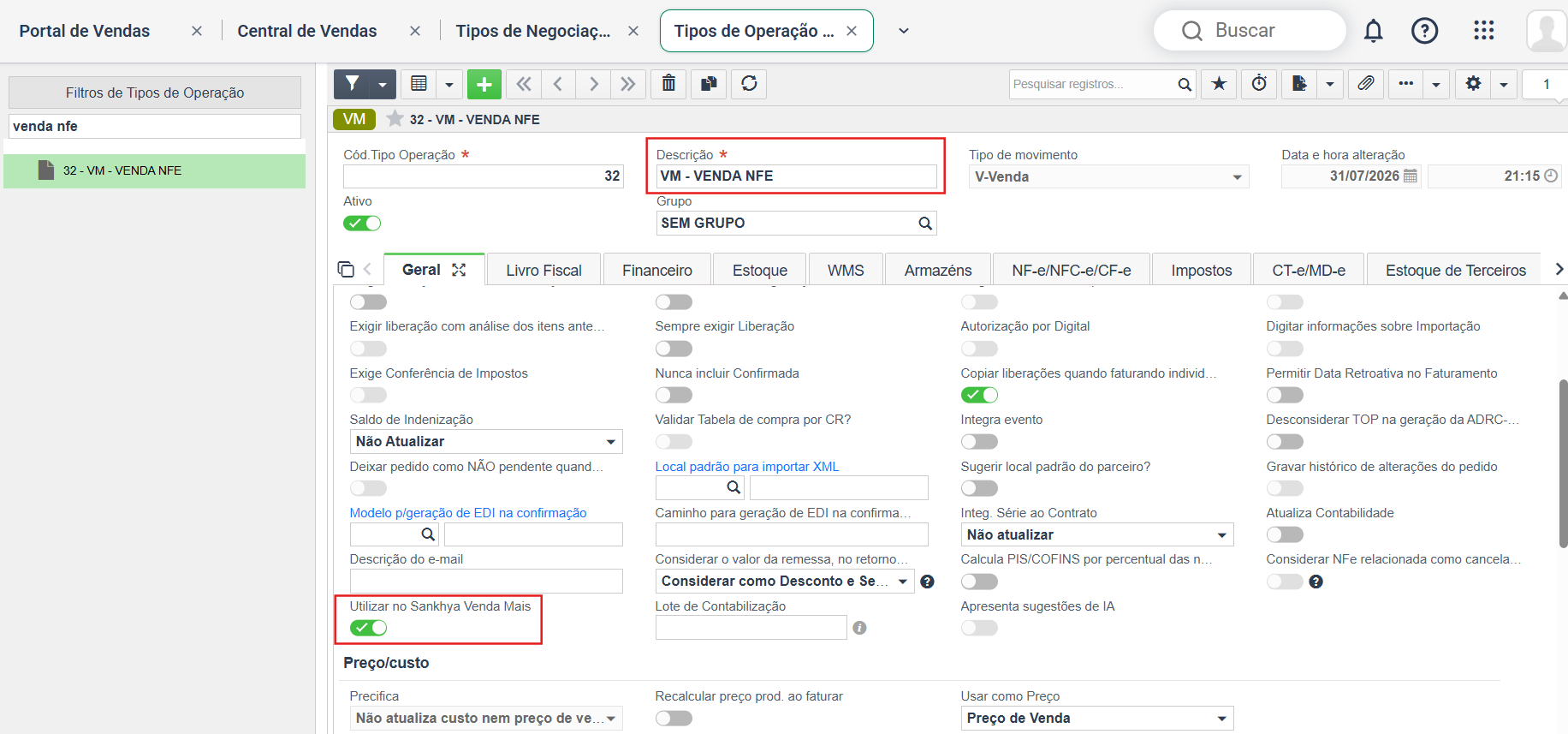Go to first record double-left arrow

[x=523, y=84]
